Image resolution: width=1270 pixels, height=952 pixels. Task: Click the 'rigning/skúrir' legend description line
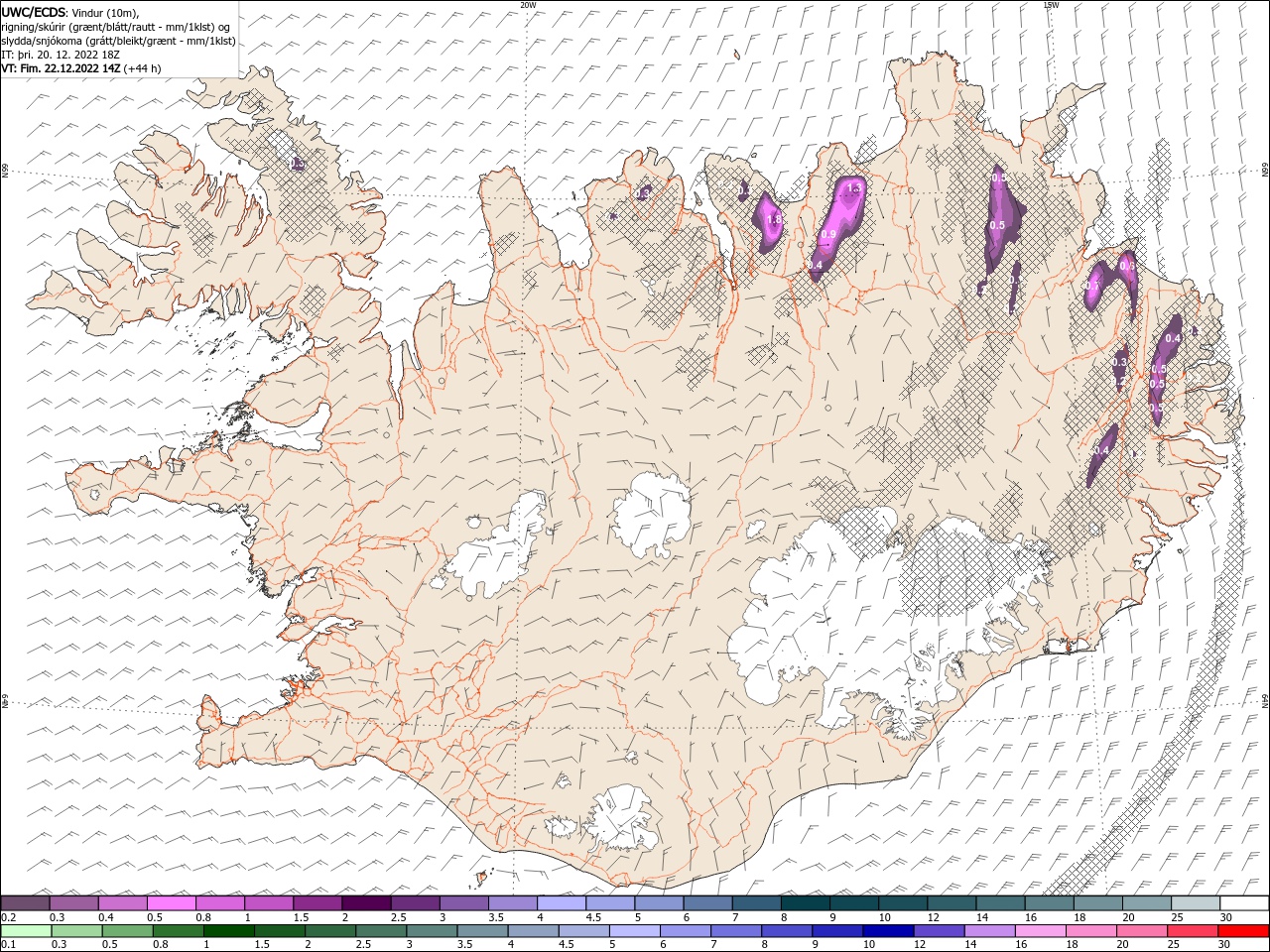pyautogui.click(x=115, y=27)
